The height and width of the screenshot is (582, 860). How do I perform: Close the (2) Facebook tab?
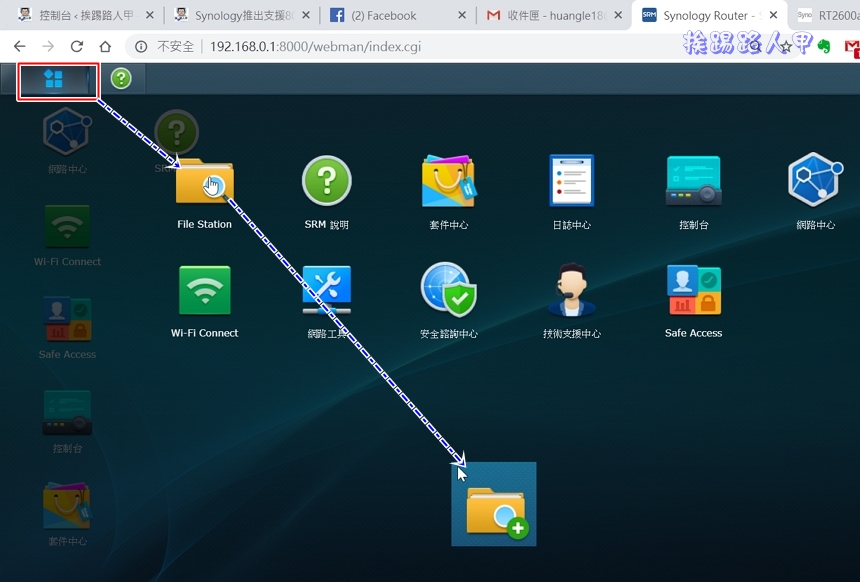(x=462, y=15)
